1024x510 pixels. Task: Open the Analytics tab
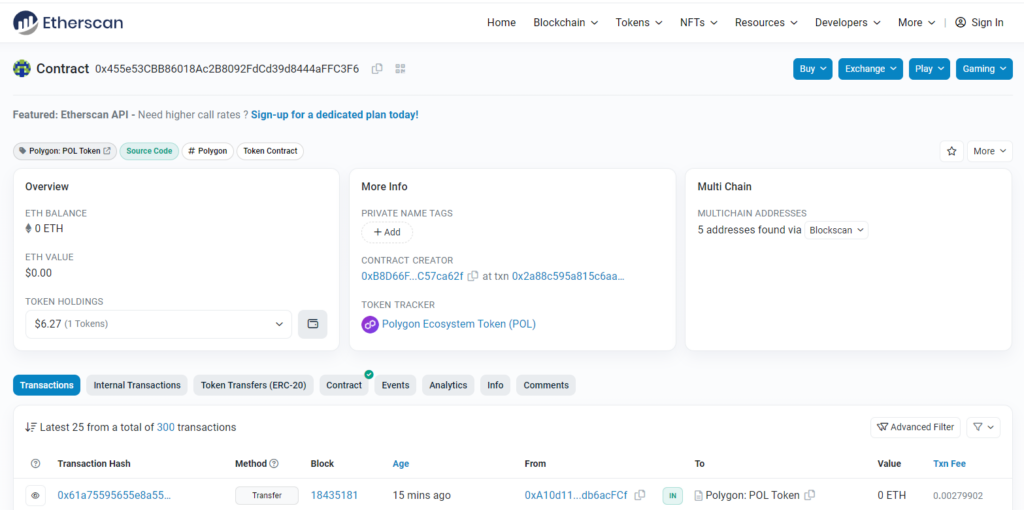(x=448, y=385)
